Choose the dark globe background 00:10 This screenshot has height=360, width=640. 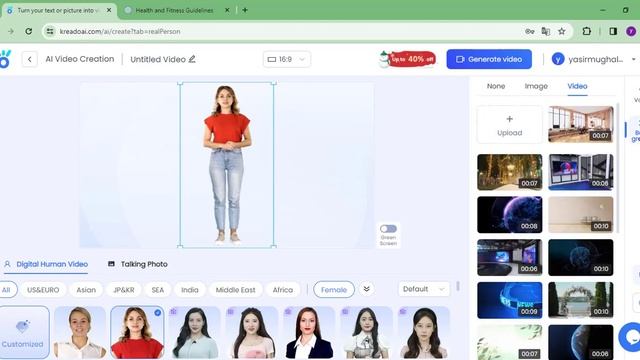tap(580, 258)
